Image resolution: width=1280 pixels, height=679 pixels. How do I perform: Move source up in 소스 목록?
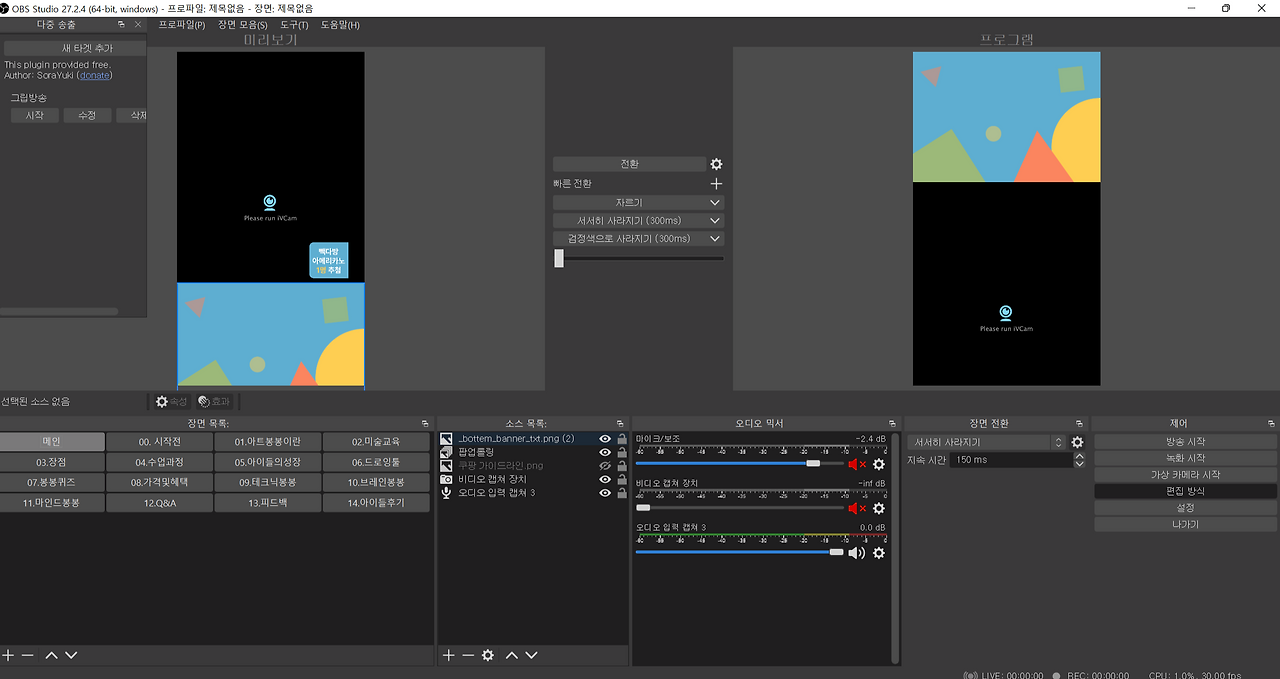[512, 655]
